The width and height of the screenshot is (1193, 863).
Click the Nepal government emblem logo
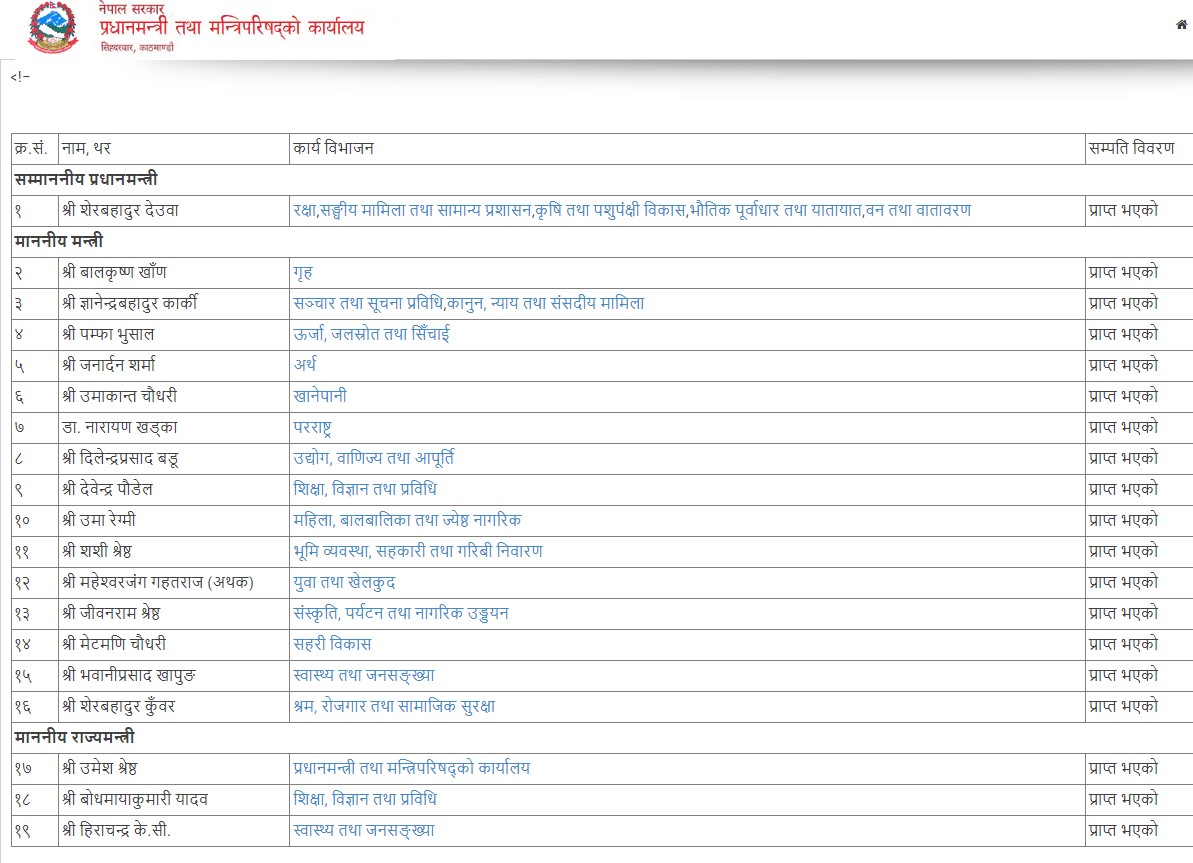[52, 27]
